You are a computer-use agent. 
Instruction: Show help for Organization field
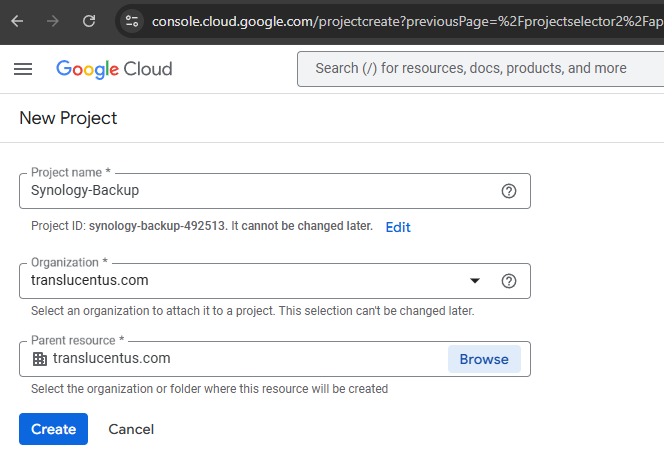click(x=509, y=281)
